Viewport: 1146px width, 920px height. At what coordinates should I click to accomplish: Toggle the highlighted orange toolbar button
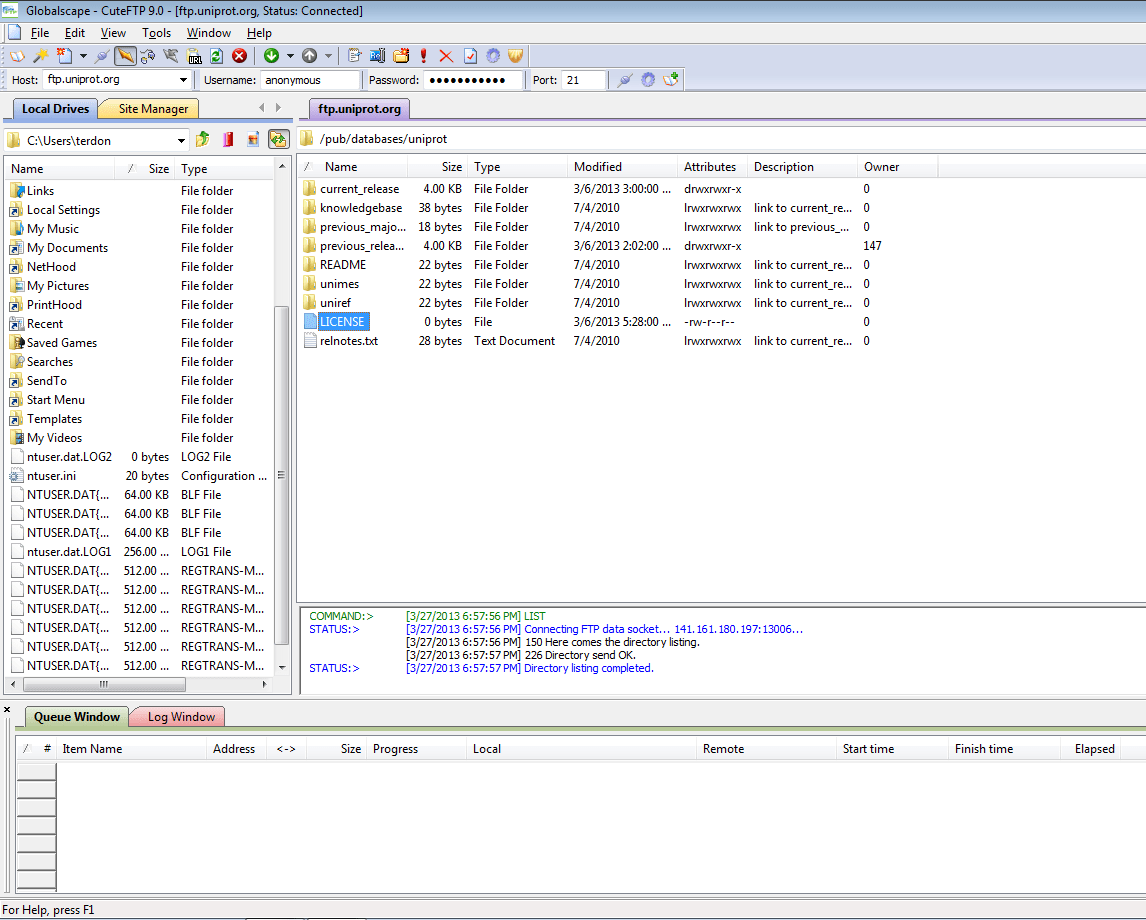tap(125, 56)
